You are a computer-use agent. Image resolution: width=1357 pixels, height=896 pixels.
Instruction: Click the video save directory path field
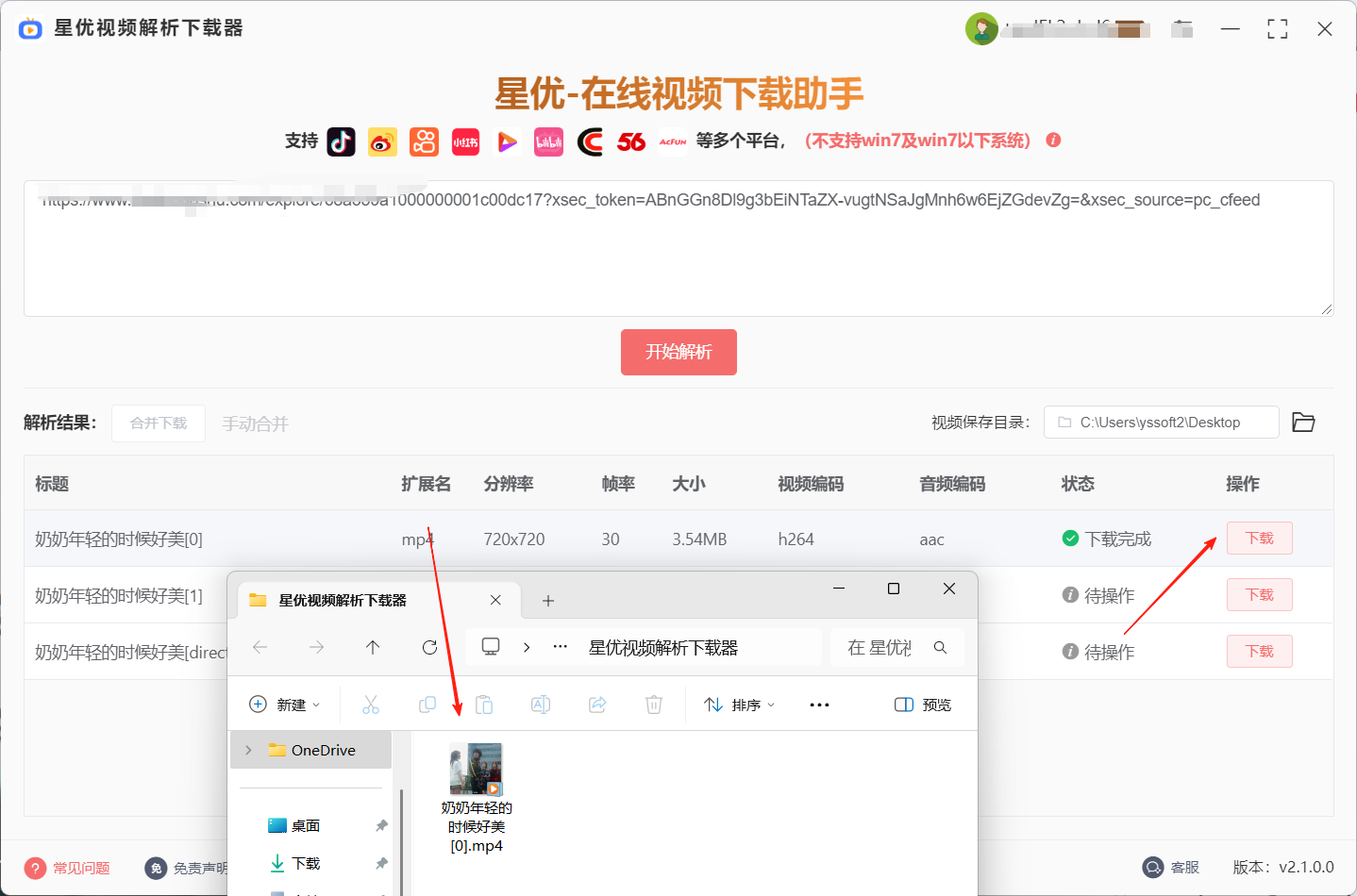pos(1161,423)
